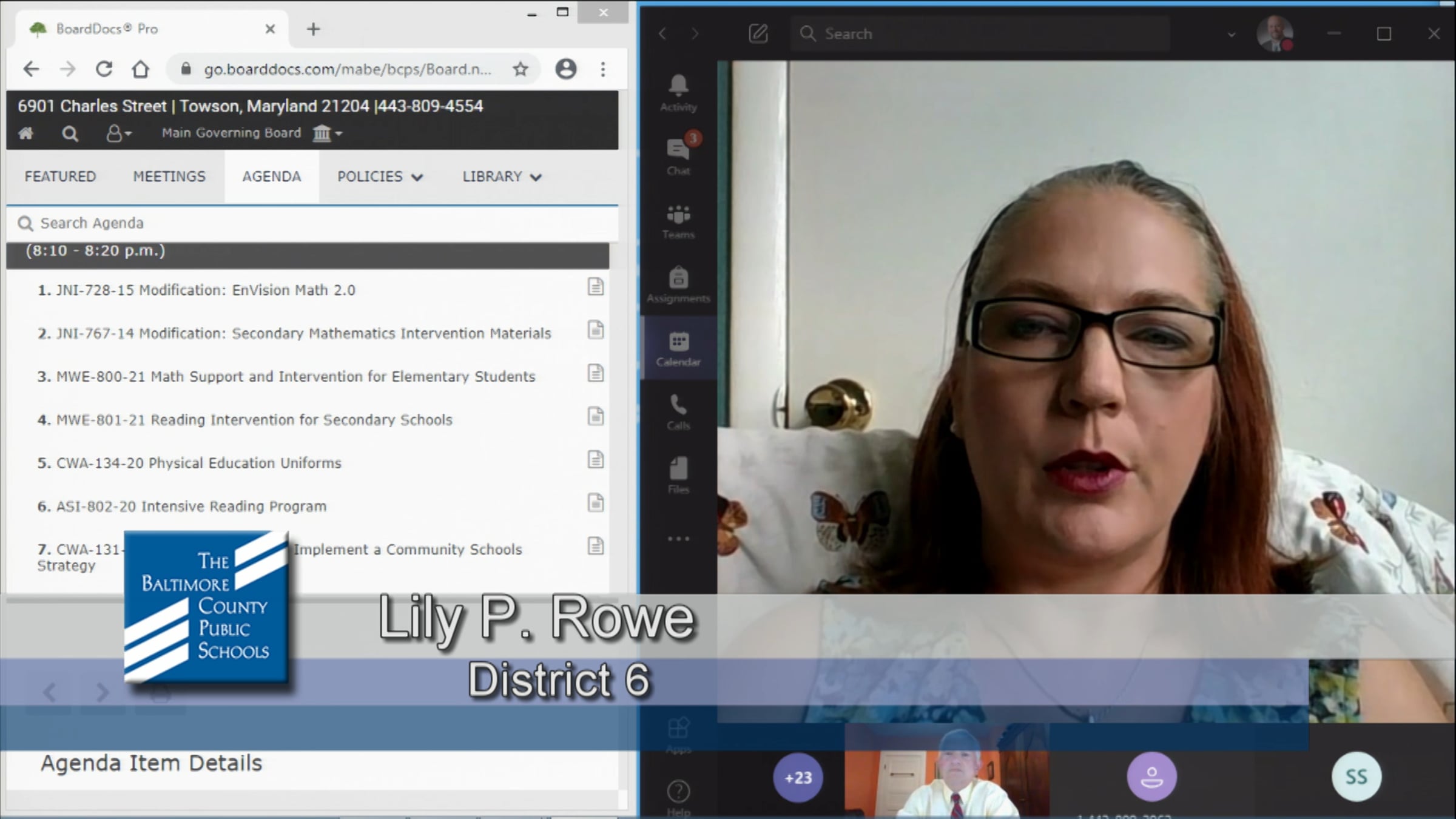The height and width of the screenshot is (819, 1456).
Task: Open the BoardDocs user account dropdown
Action: (x=118, y=133)
